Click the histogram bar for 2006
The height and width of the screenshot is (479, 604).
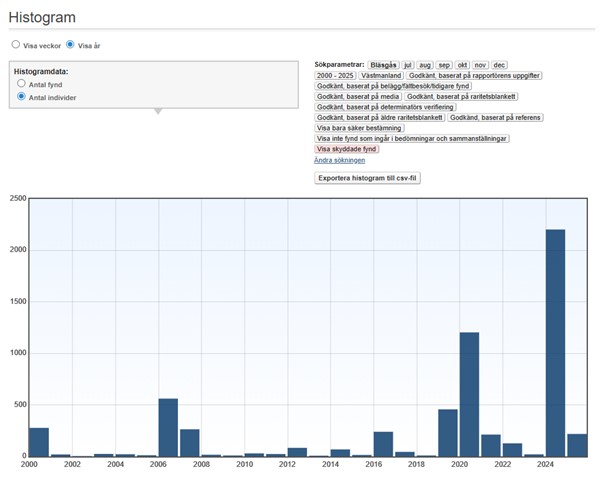pos(168,427)
